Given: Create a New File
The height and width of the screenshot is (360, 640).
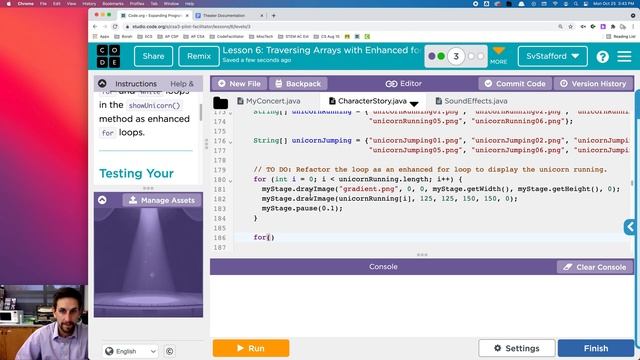Looking at the screenshot, I should click(x=239, y=84).
